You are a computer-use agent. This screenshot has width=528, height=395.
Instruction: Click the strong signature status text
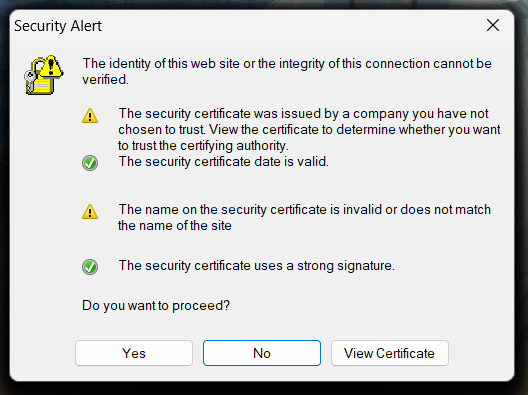[257, 266]
